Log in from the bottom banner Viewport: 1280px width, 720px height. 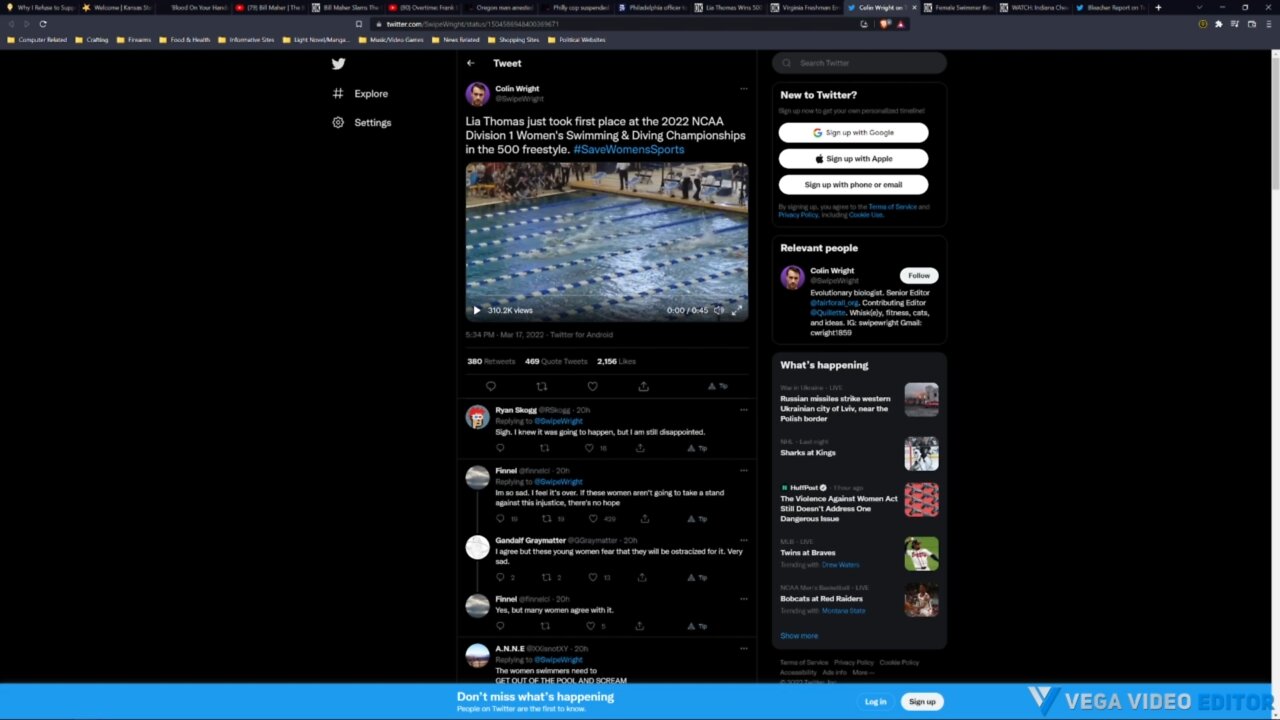pos(876,702)
